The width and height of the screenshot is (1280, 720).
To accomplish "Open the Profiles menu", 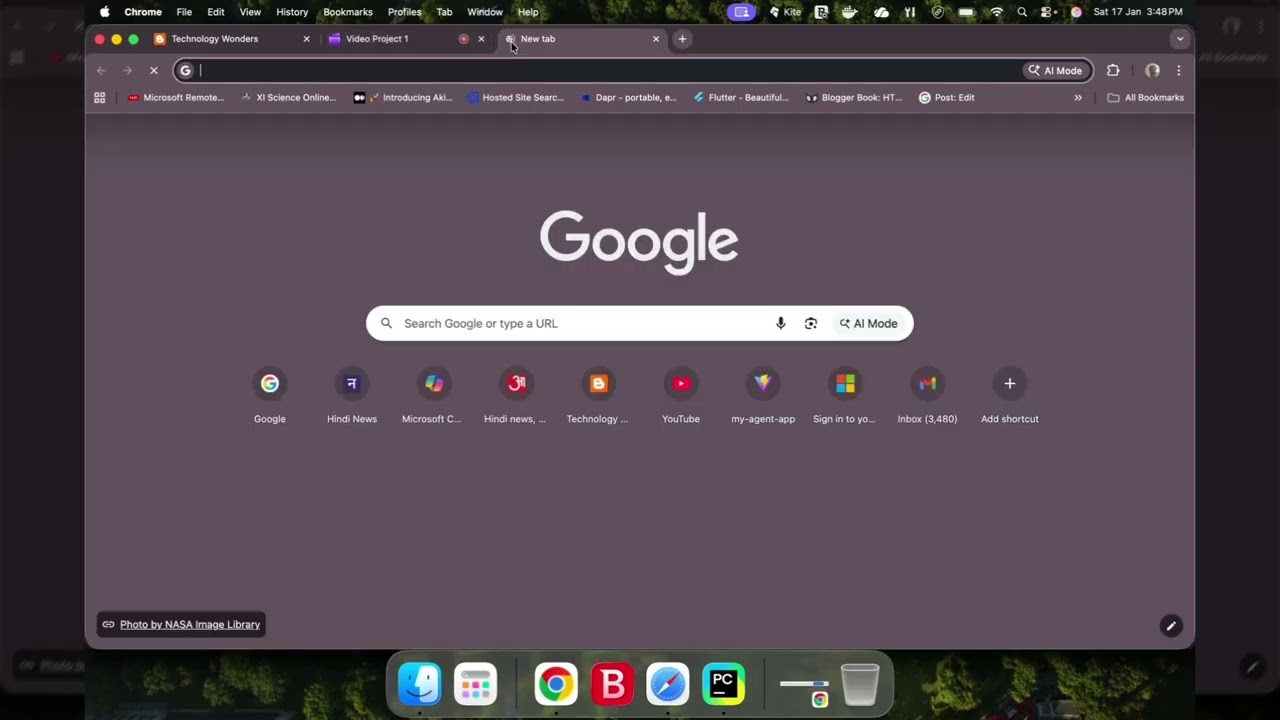I will pyautogui.click(x=404, y=12).
